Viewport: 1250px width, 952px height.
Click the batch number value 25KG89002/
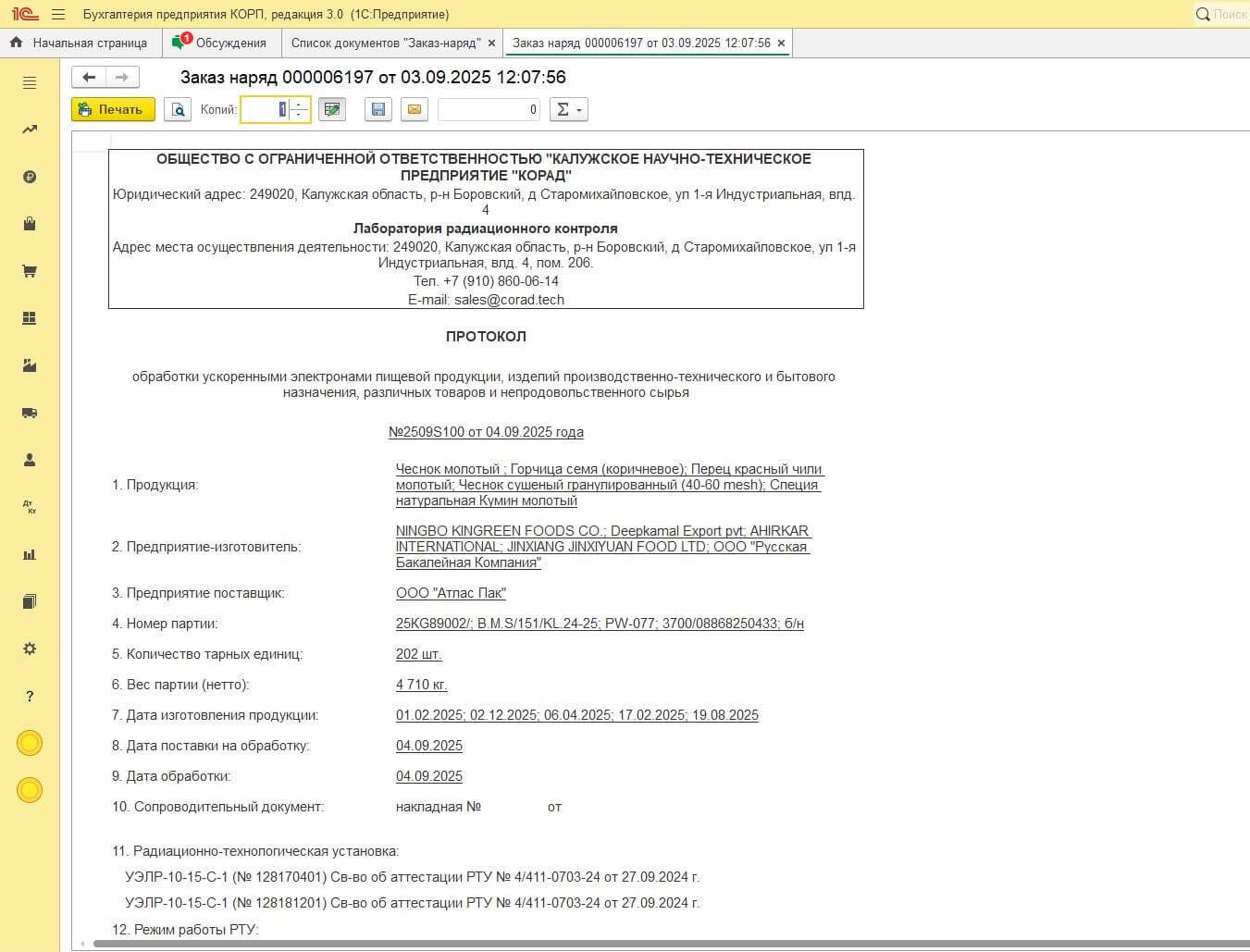coord(434,624)
